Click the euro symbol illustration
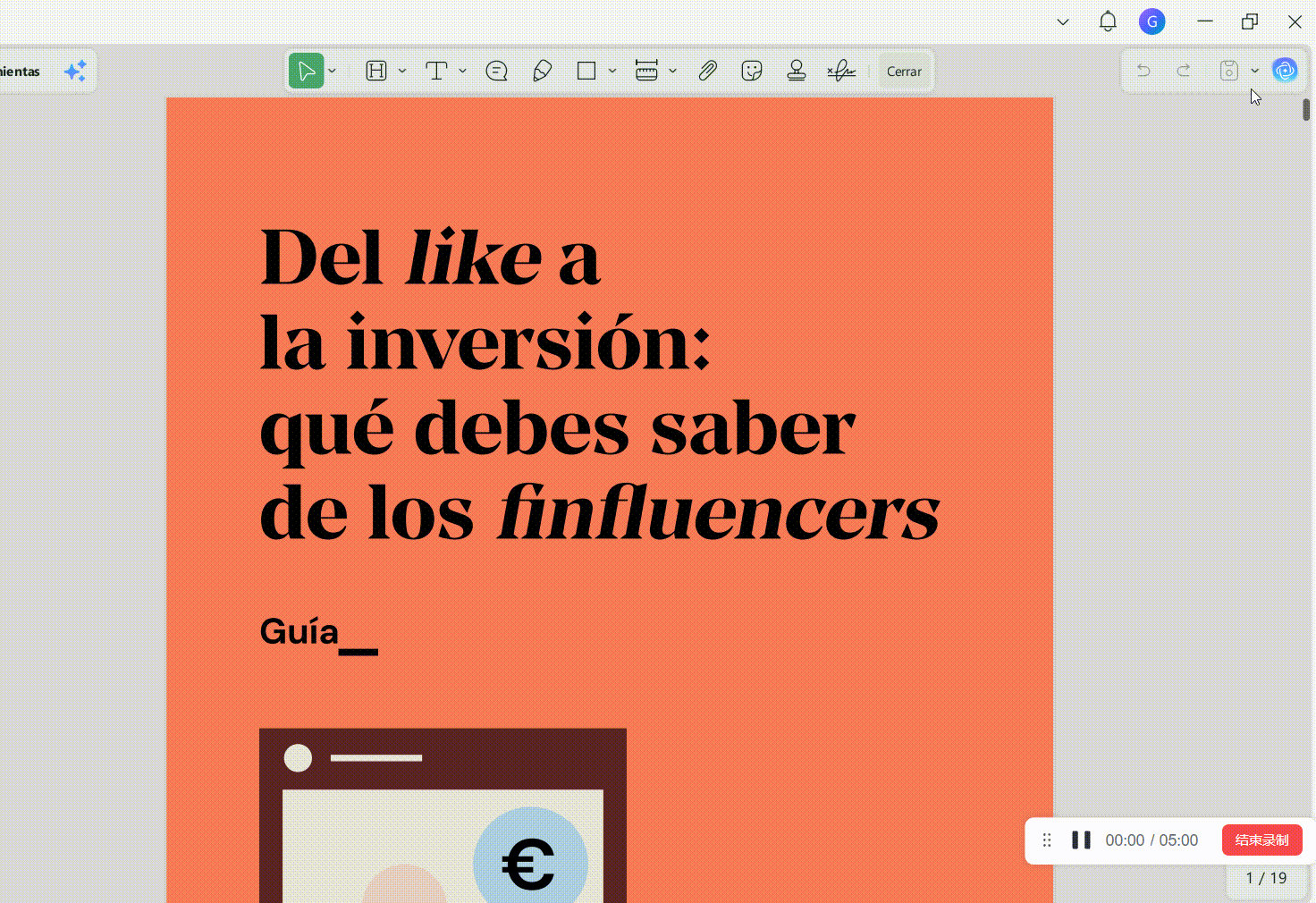Viewport: 1316px width, 903px height. (528, 865)
